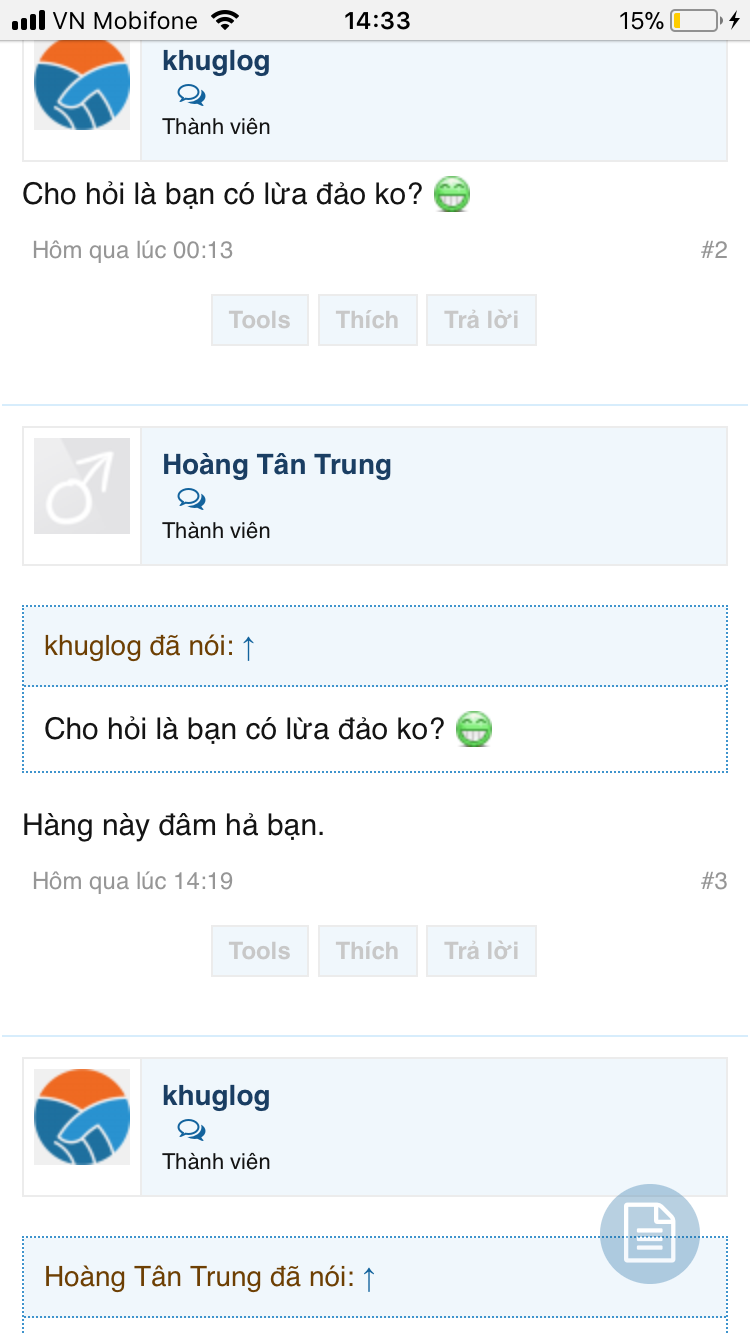Tap the grinning emoji in the quoted message
Screen dimensions: 750x1334
[474, 729]
